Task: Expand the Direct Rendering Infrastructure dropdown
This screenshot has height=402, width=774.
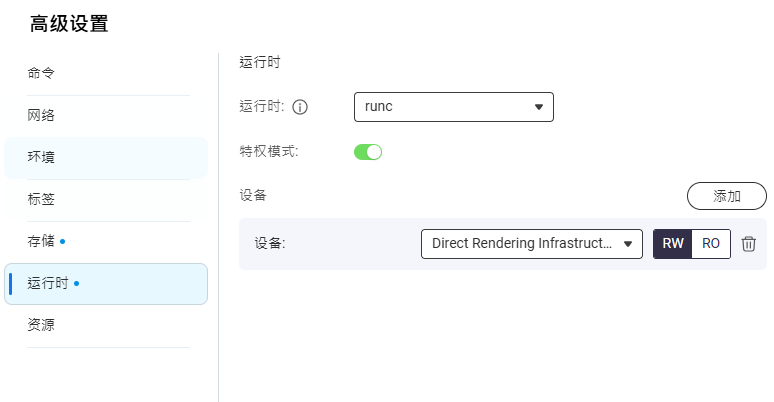Action: point(532,243)
